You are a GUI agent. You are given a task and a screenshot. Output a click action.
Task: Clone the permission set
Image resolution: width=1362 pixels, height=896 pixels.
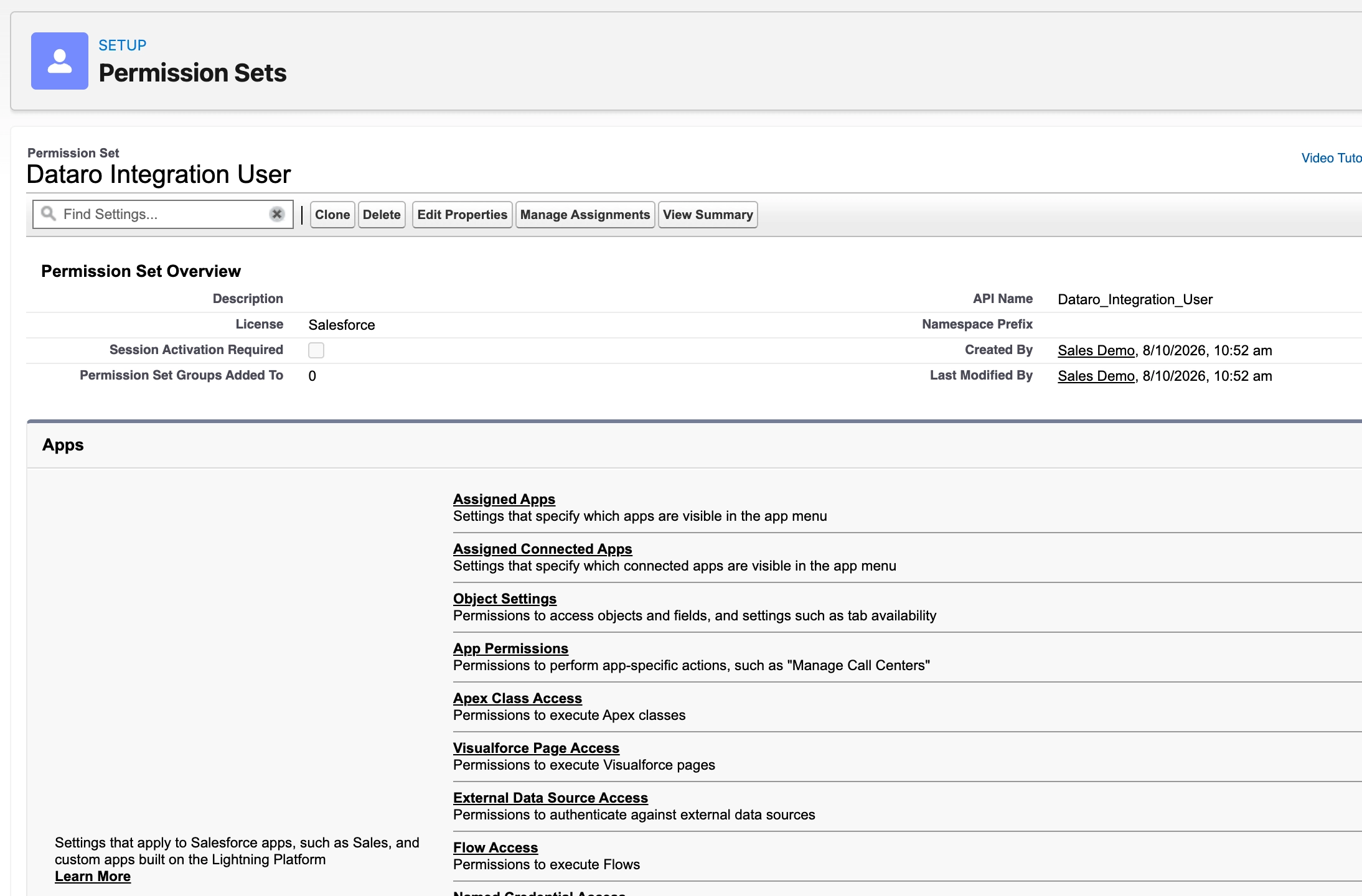pyautogui.click(x=332, y=215)
